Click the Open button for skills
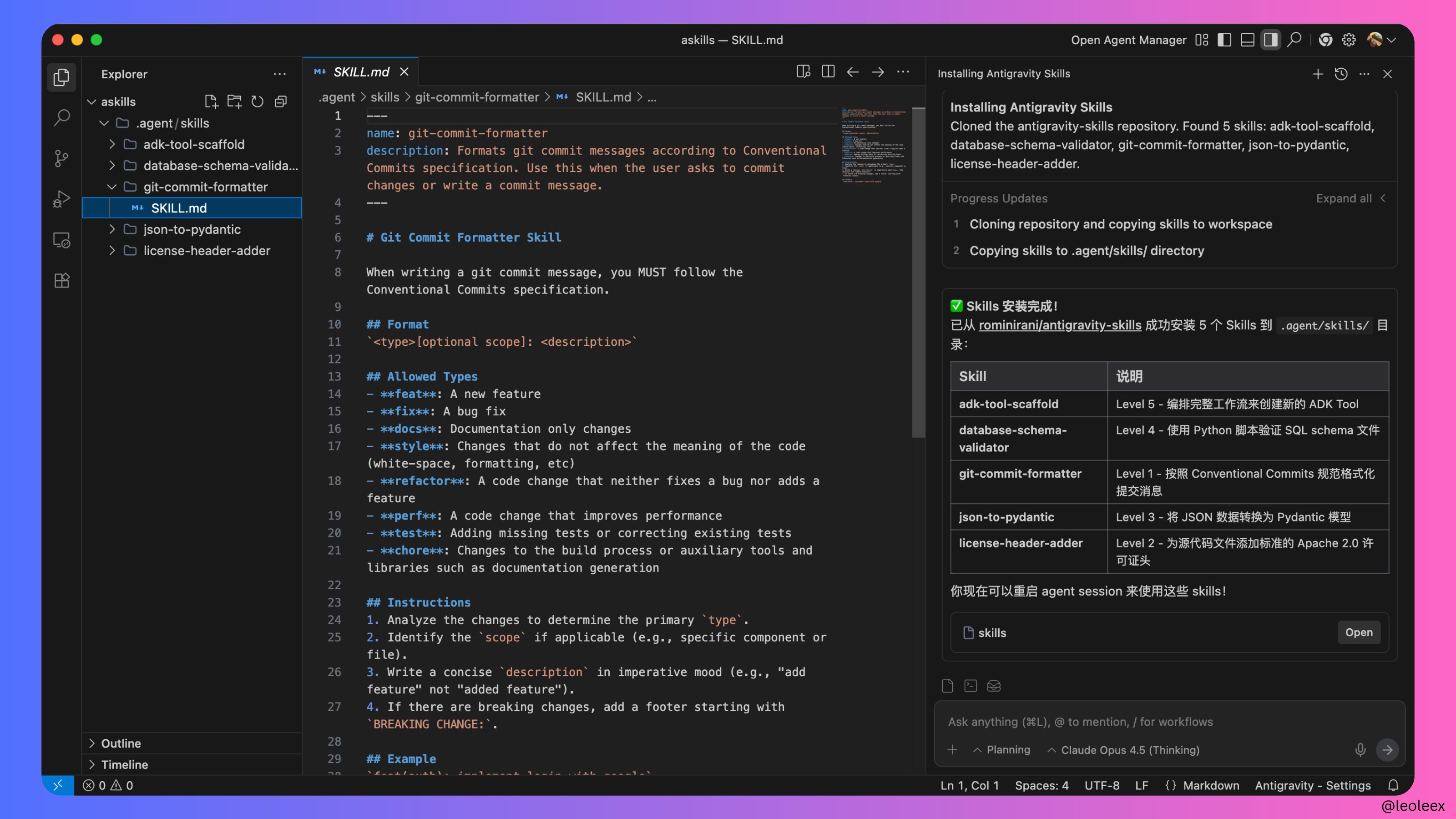This screenshot has height=819, width=1456. coord(1358,632)
